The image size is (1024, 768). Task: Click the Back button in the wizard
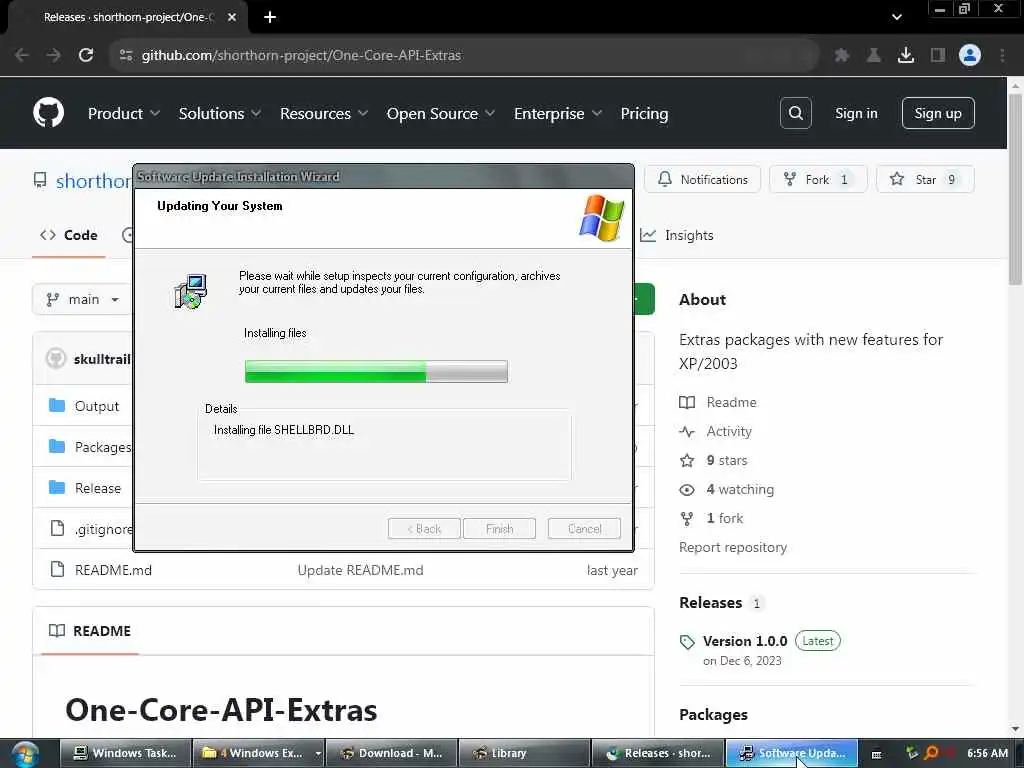pyautogui.click(x=424, y=528)
